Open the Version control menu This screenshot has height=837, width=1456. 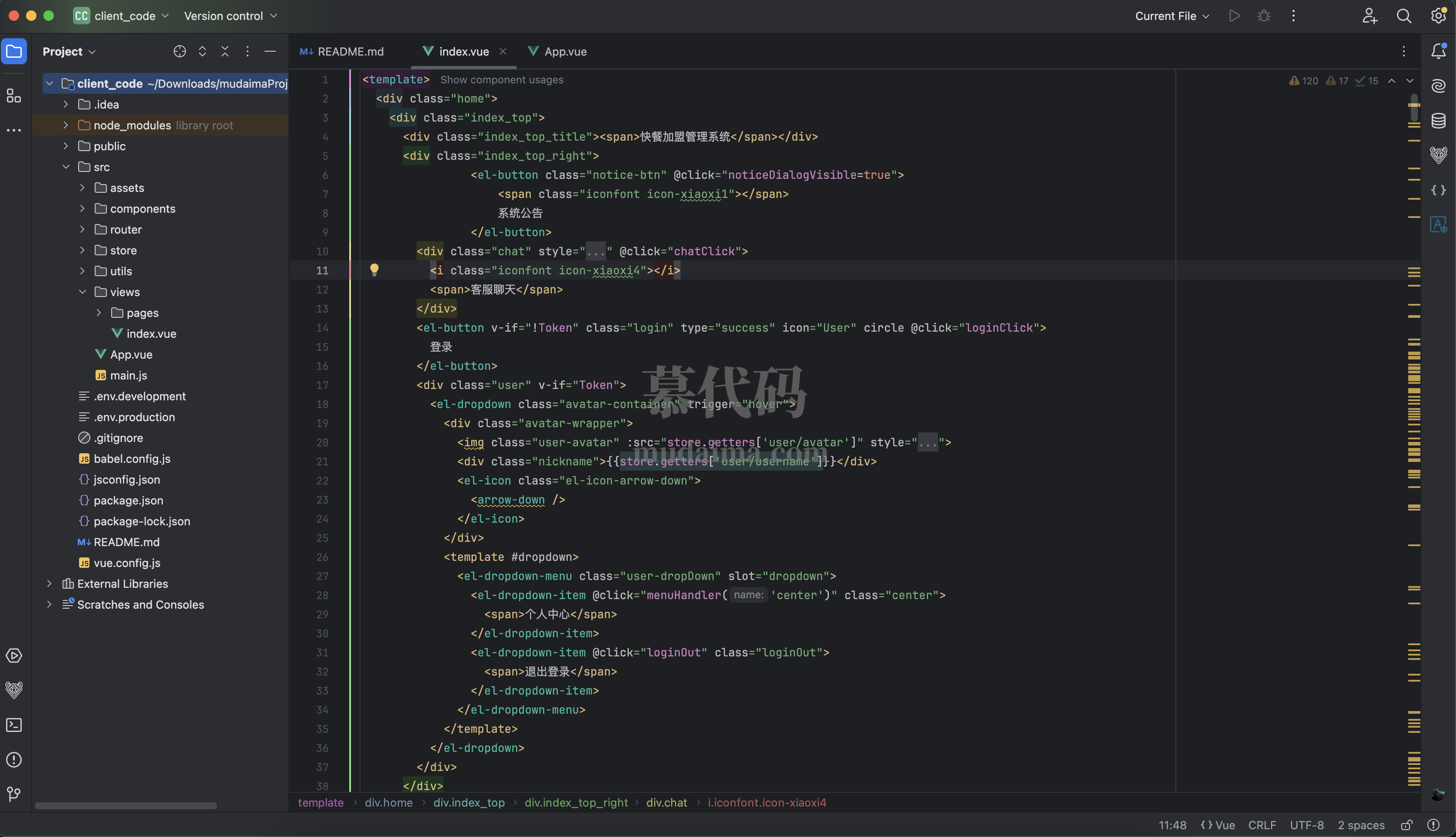[229, 16]
